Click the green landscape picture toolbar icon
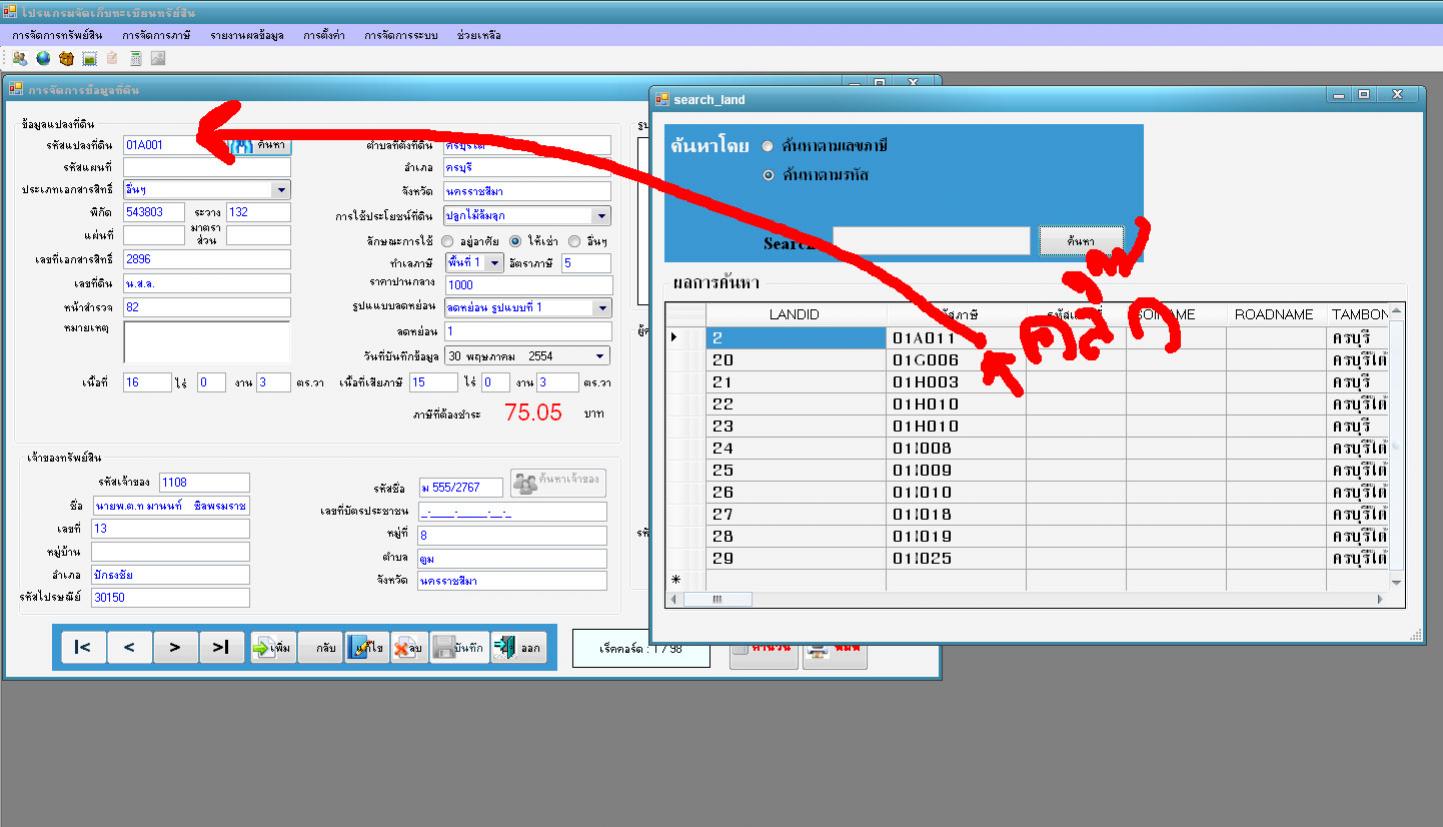 click(89, 58)
